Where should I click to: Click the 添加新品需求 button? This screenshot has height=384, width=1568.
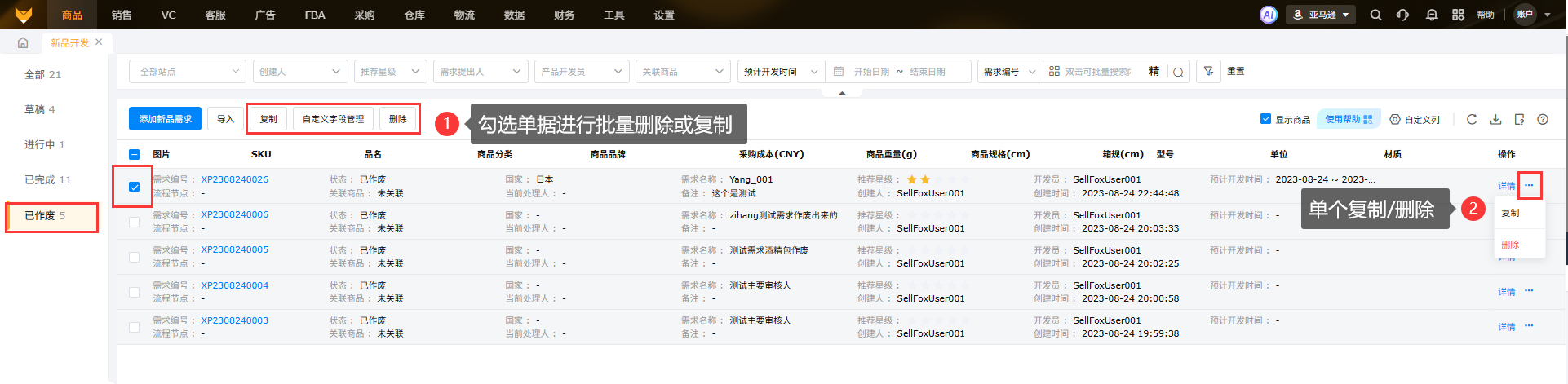point(165,119)
